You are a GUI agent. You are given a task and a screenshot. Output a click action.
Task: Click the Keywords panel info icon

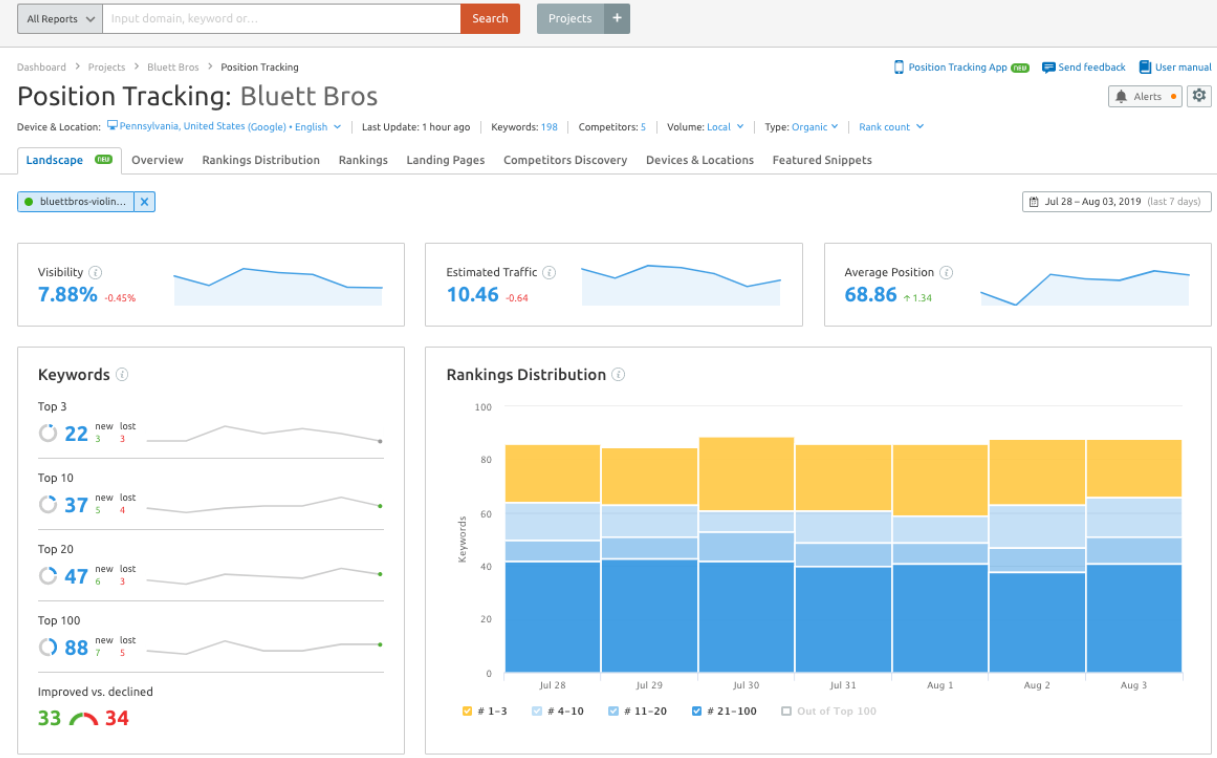tap(122, 375)
